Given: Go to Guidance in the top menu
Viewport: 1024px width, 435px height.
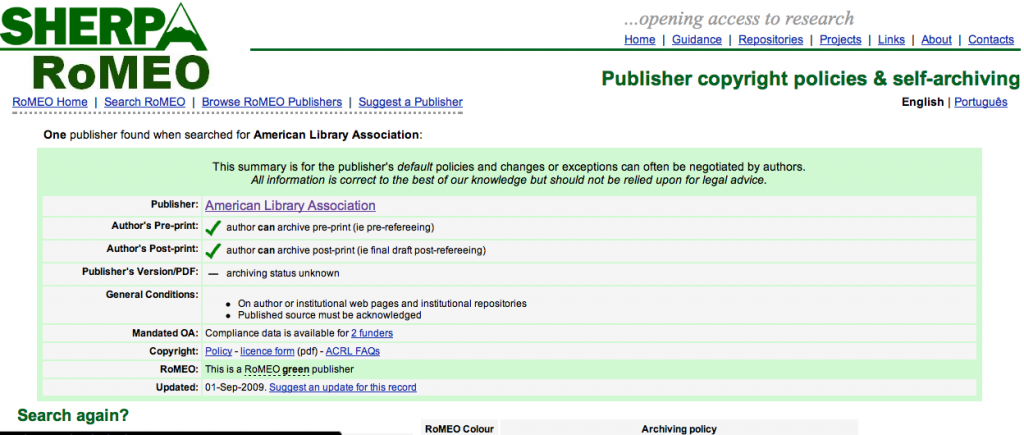Looking at the screenshot, I should 697,40.
